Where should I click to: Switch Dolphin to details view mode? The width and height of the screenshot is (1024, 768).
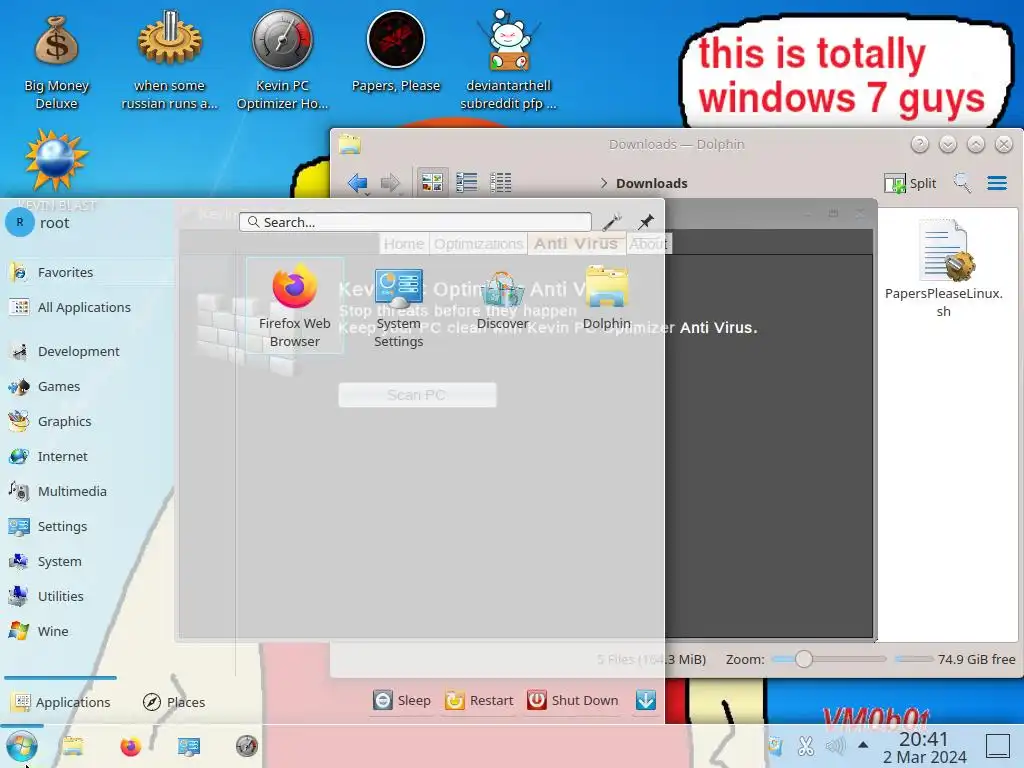[x=501, y=182]
